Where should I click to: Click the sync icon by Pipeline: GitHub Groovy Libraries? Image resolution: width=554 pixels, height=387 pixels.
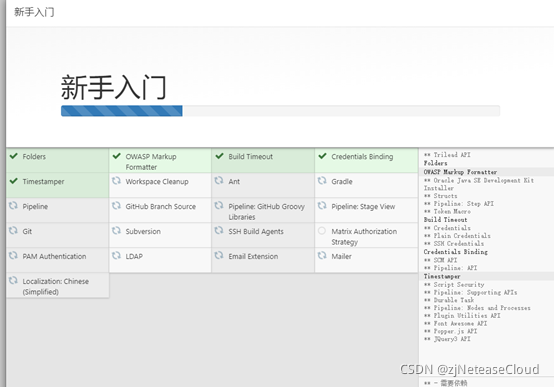pyautogui.click(x=219, y=206)
